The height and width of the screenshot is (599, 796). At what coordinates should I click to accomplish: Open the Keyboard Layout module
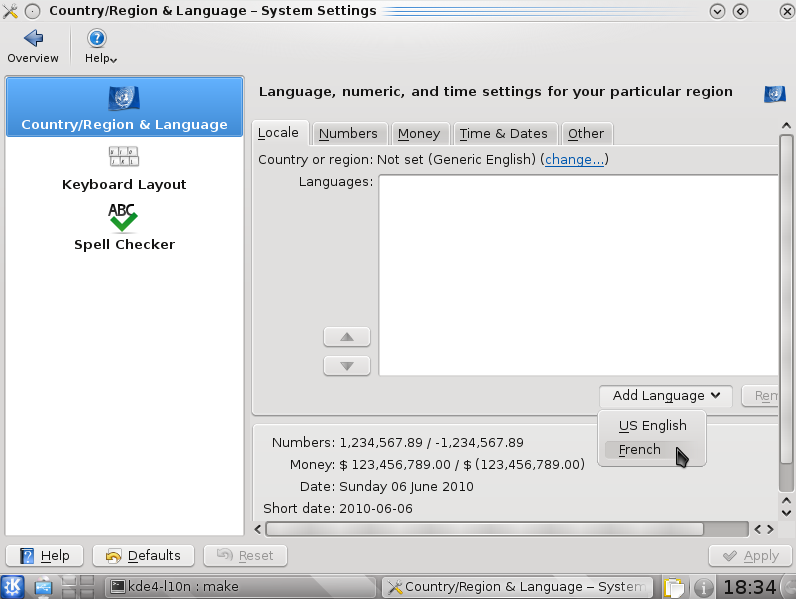[x=124, y=168]
